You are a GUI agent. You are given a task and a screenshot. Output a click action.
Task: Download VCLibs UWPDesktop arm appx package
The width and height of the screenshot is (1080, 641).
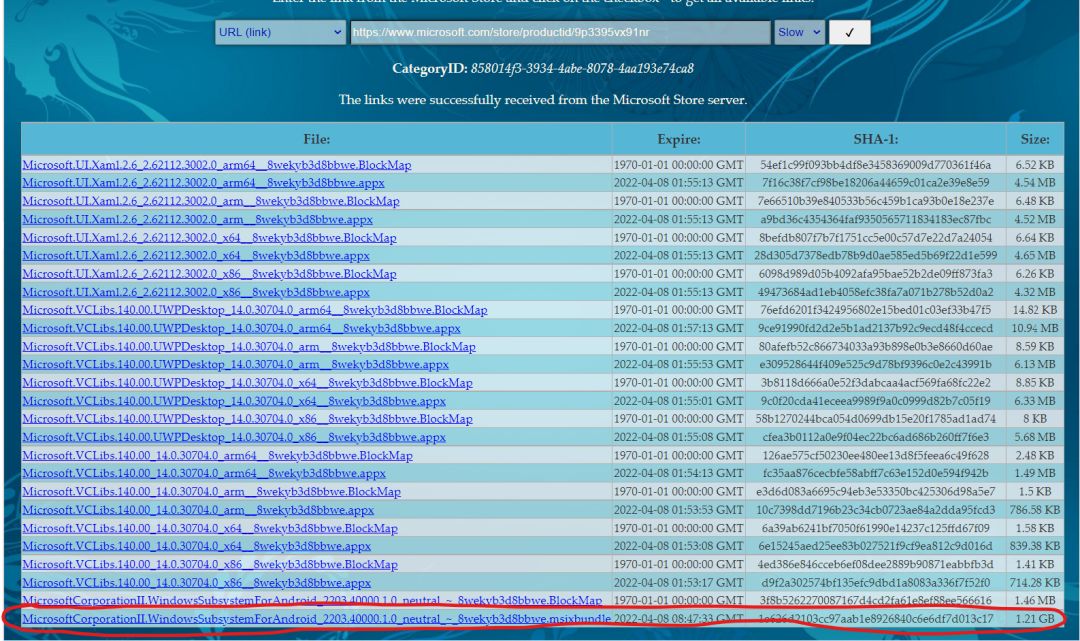[x=236, y=364]
